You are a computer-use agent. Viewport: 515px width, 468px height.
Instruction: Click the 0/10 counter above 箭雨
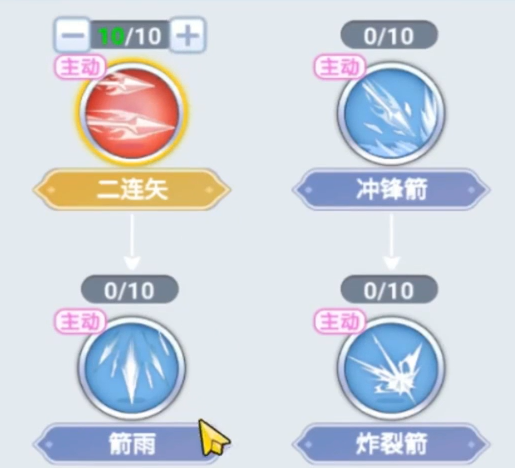pos(130,290)
